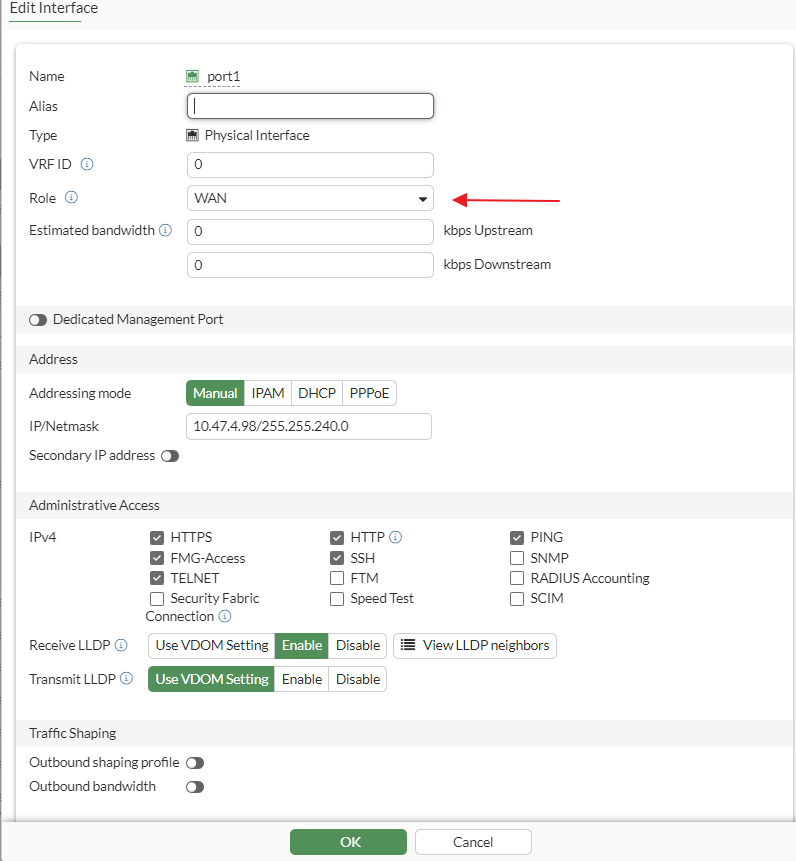This screenshot has height=861, width=796.
Task: Click the Receive LLDP info icon
Action: [x=121, y=645]
